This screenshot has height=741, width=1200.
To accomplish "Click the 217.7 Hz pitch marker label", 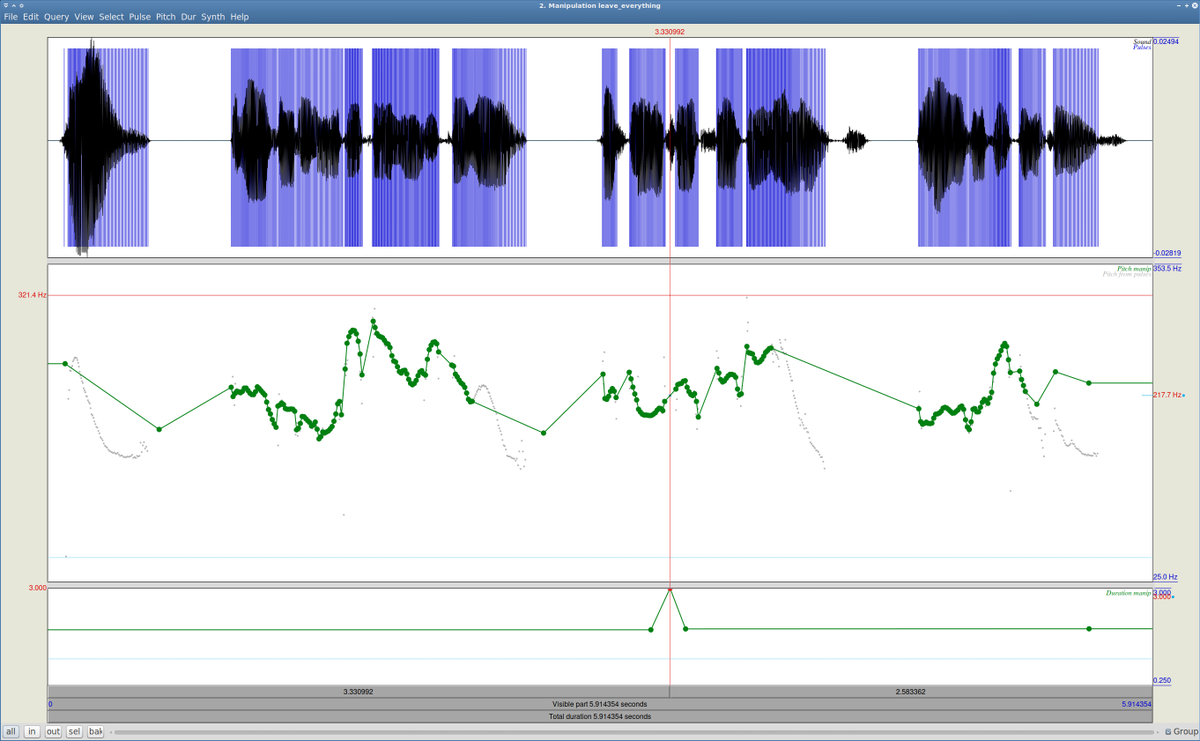I will pyautogui.click(x=1167, y=395).
